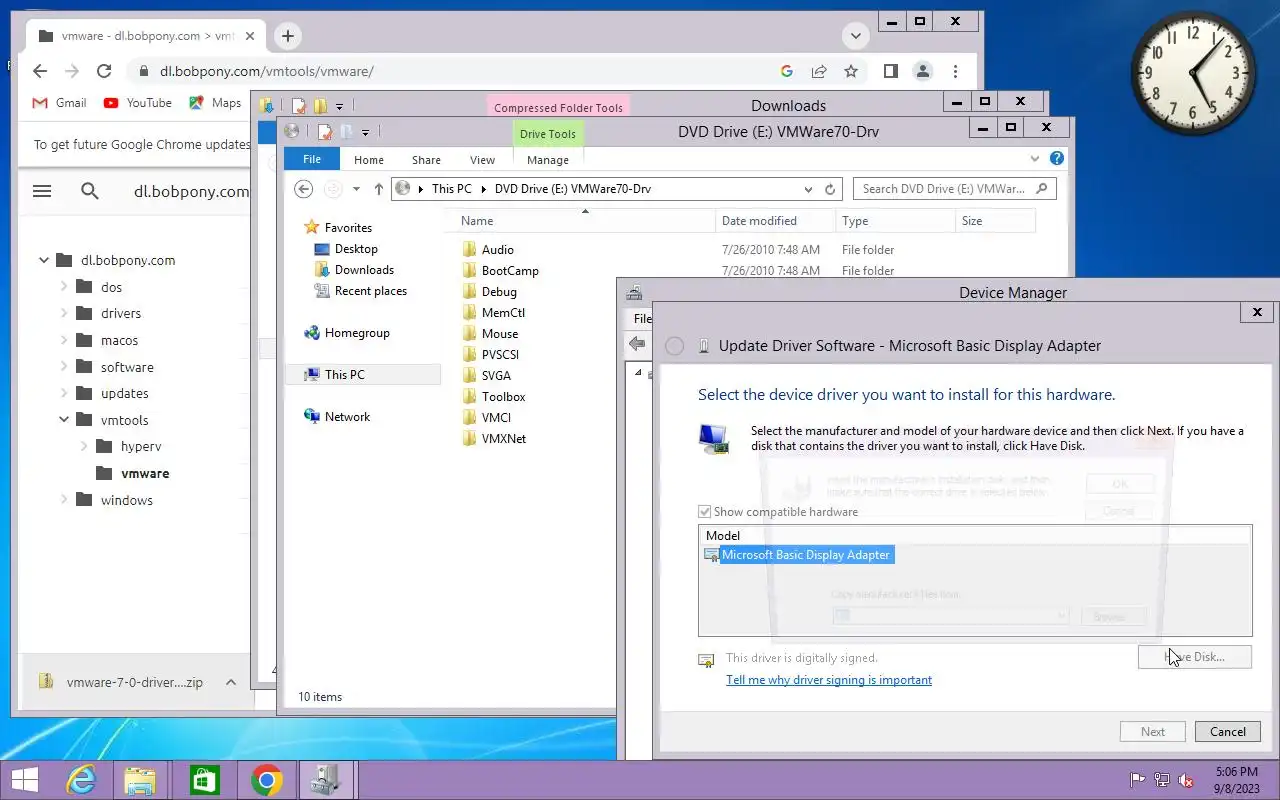Click Homegroup in navigation pane
1280x800 pixels.
(x=357, y=333)
